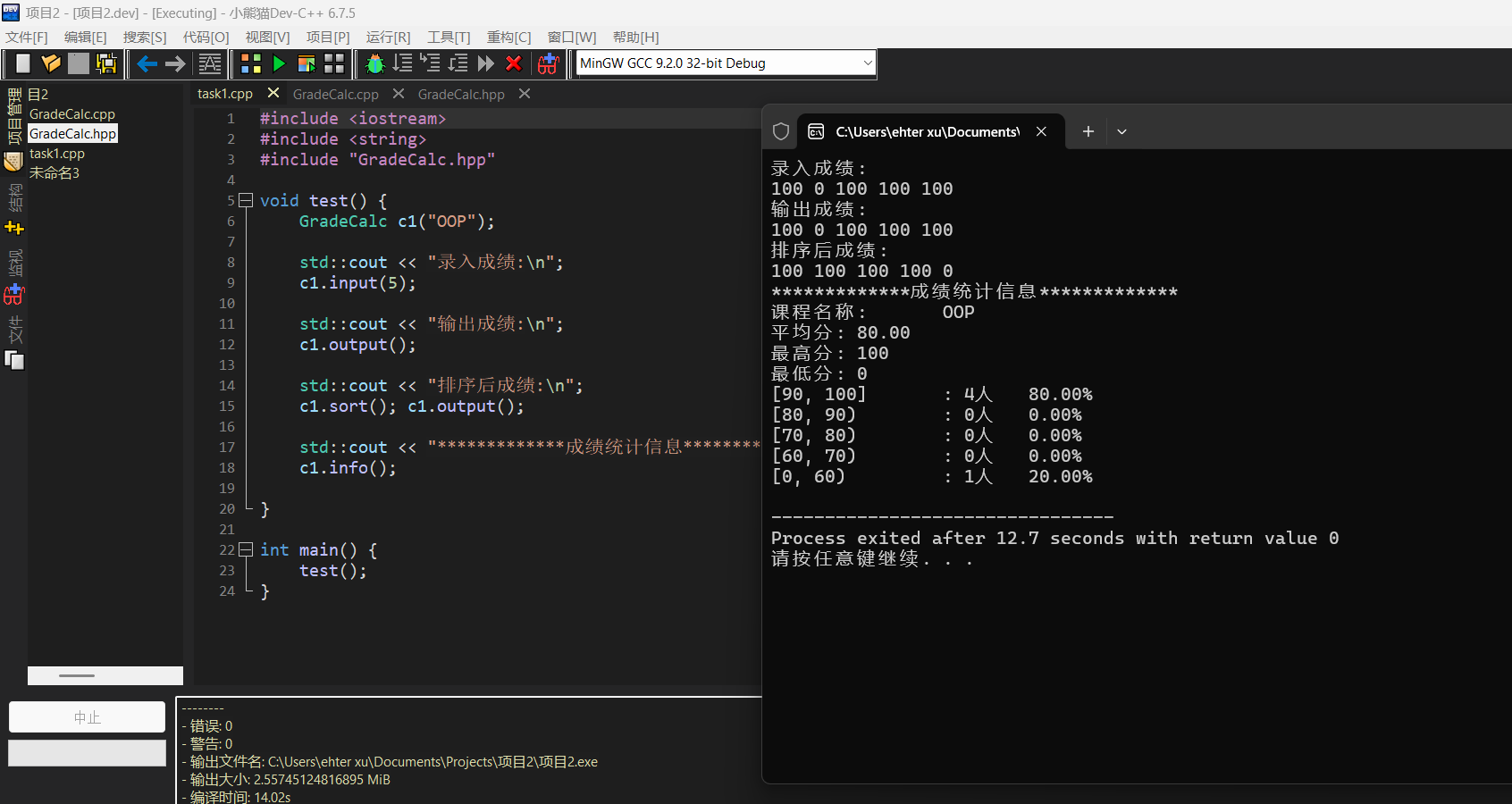Click the debug Step Out icon
Image resolution: width=1512 pixels, height=804 pixels.
(x=458, y=63)
